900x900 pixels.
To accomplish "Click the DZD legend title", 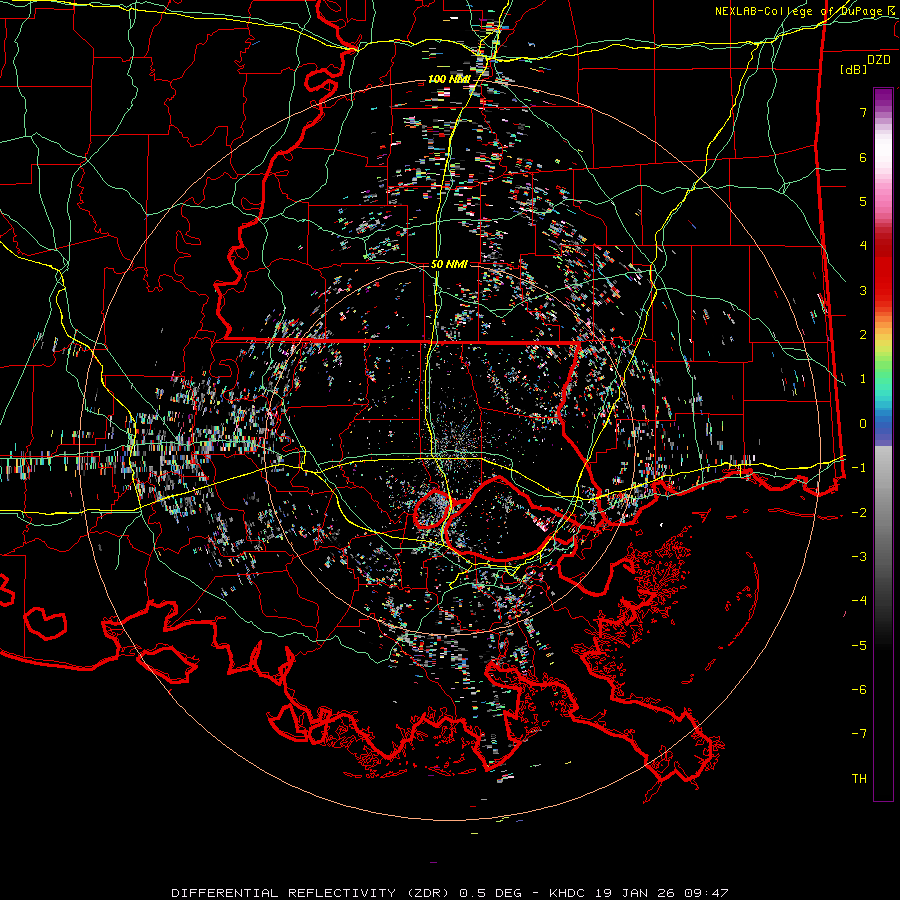I will [879, 60].
